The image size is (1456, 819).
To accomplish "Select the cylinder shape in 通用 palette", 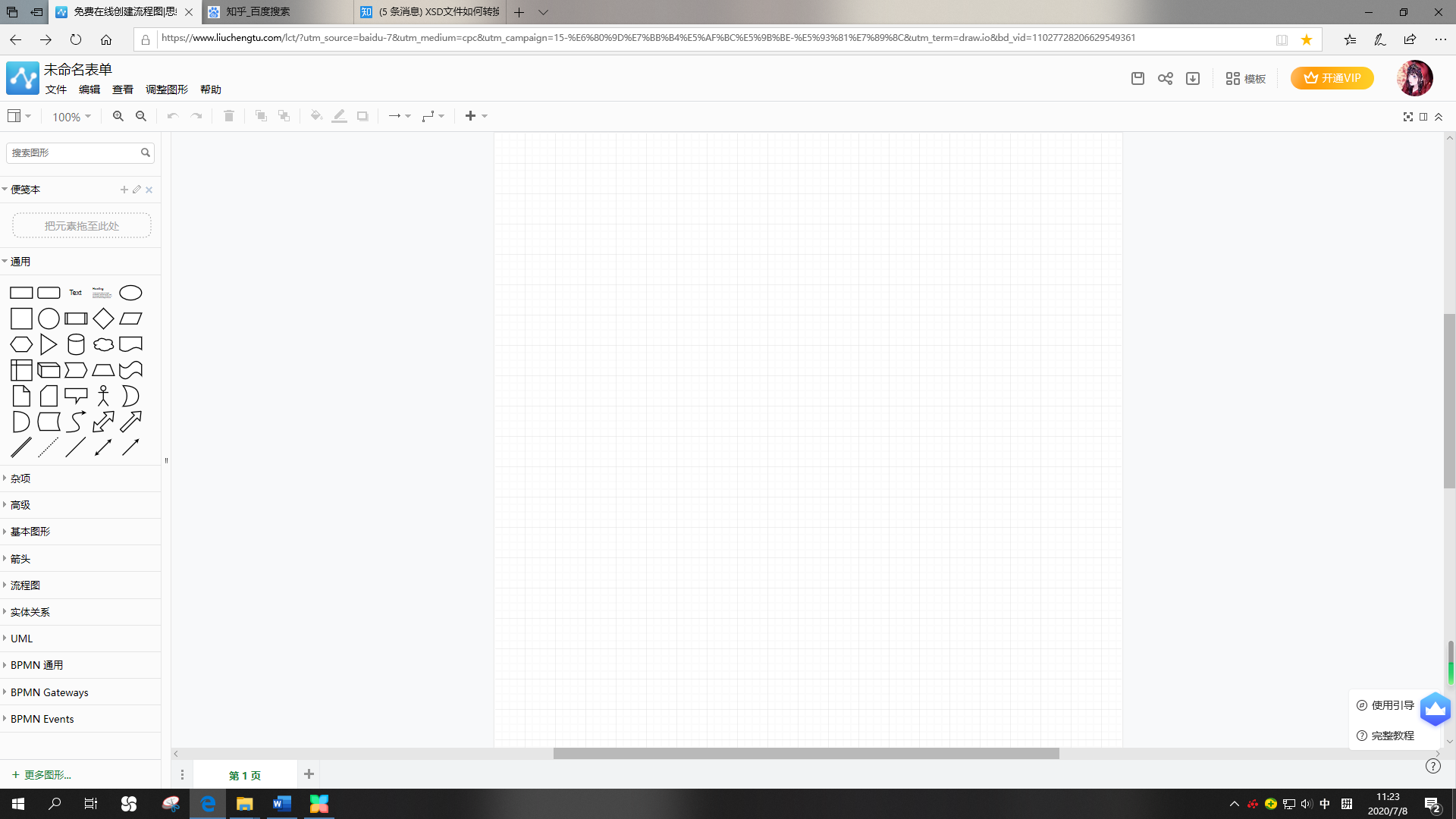I will (x=76, y=344).
